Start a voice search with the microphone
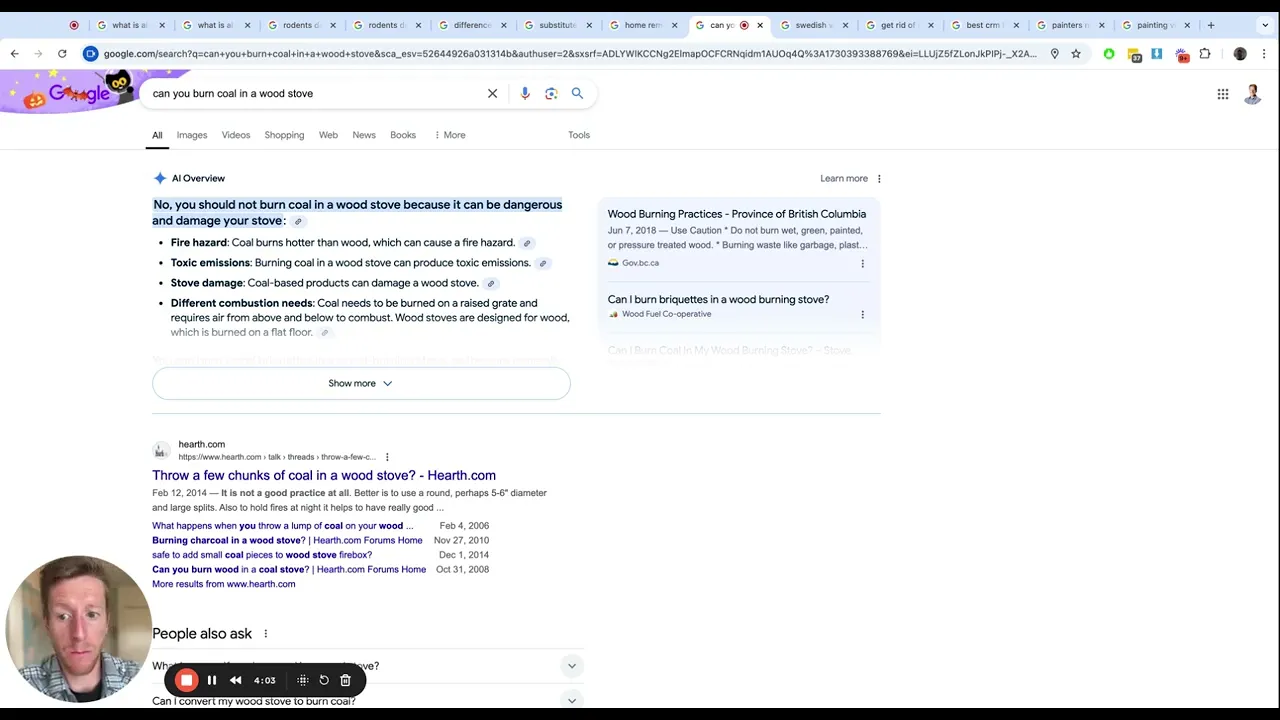The width and height of the screenshot is (1280, 720). pyautogui.click(x=525, y=93)
